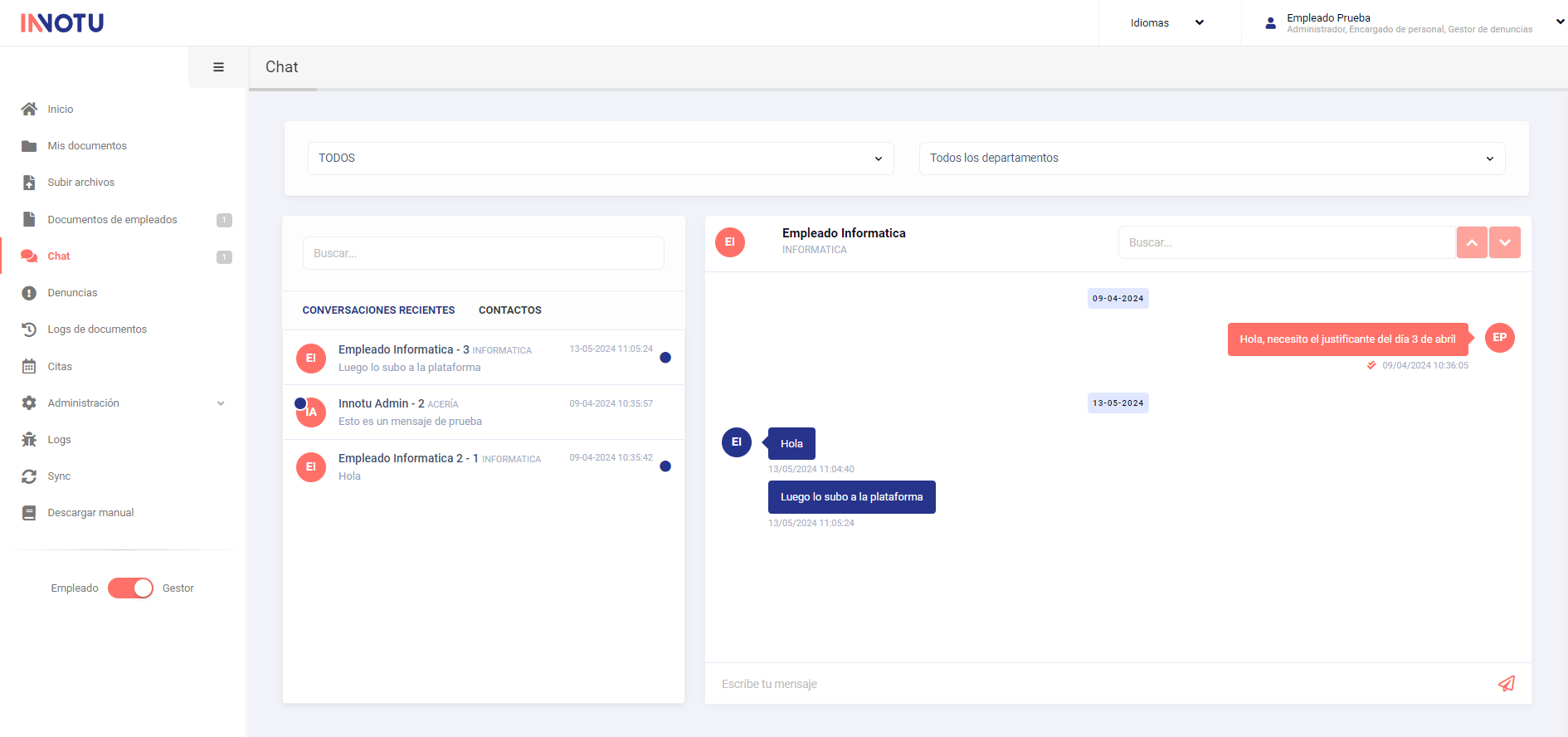This screenshot has height=737, width=1568.
Task: Open Logs link in sidebar
Action: (59, 440)
